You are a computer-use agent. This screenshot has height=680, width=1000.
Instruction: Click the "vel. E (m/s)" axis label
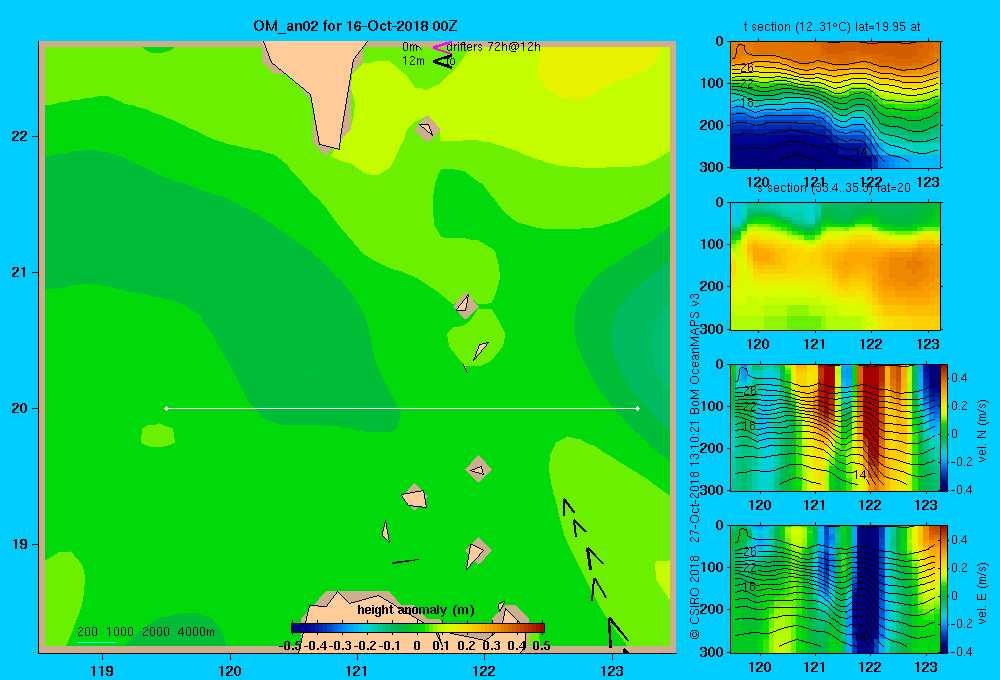point(982,592)
